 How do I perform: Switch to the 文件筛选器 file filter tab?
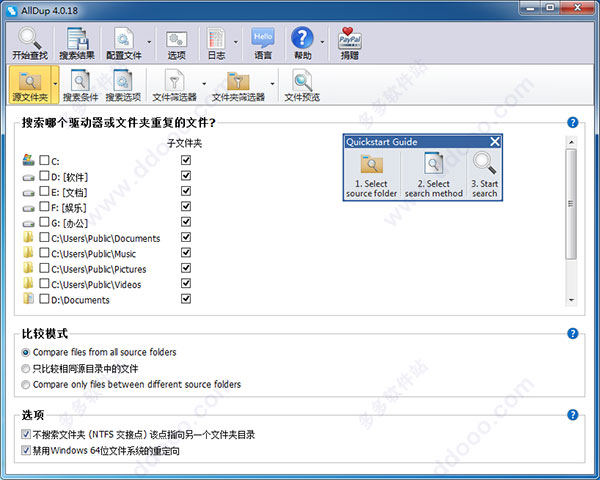[174, 86]
